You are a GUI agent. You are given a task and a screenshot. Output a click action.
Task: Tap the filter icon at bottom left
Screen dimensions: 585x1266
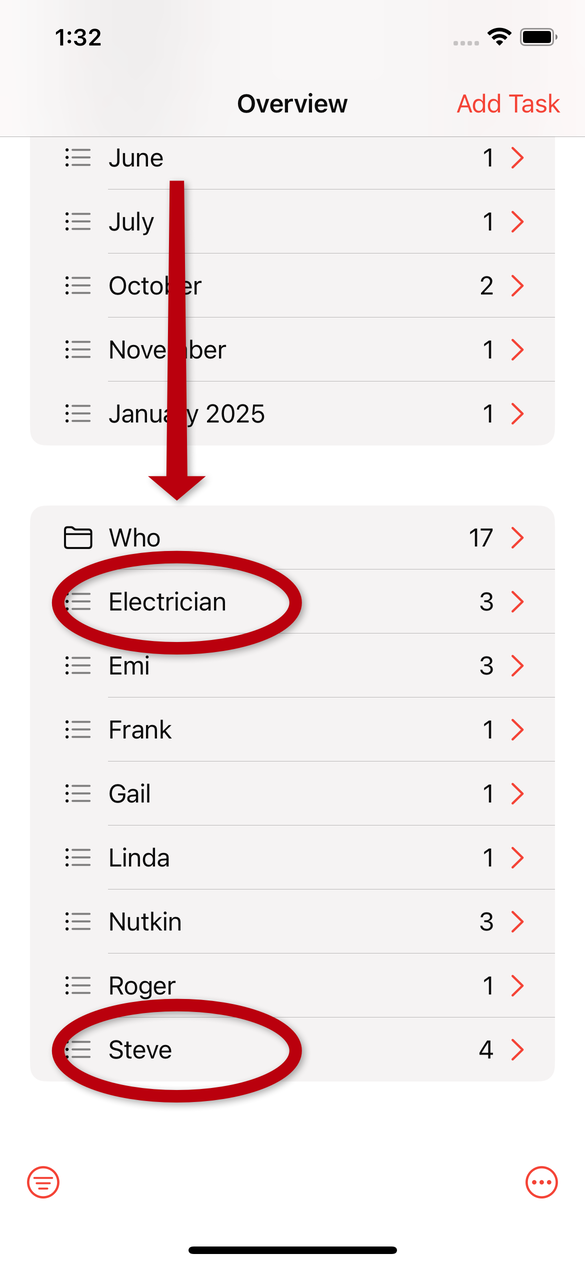(43, 1183)
